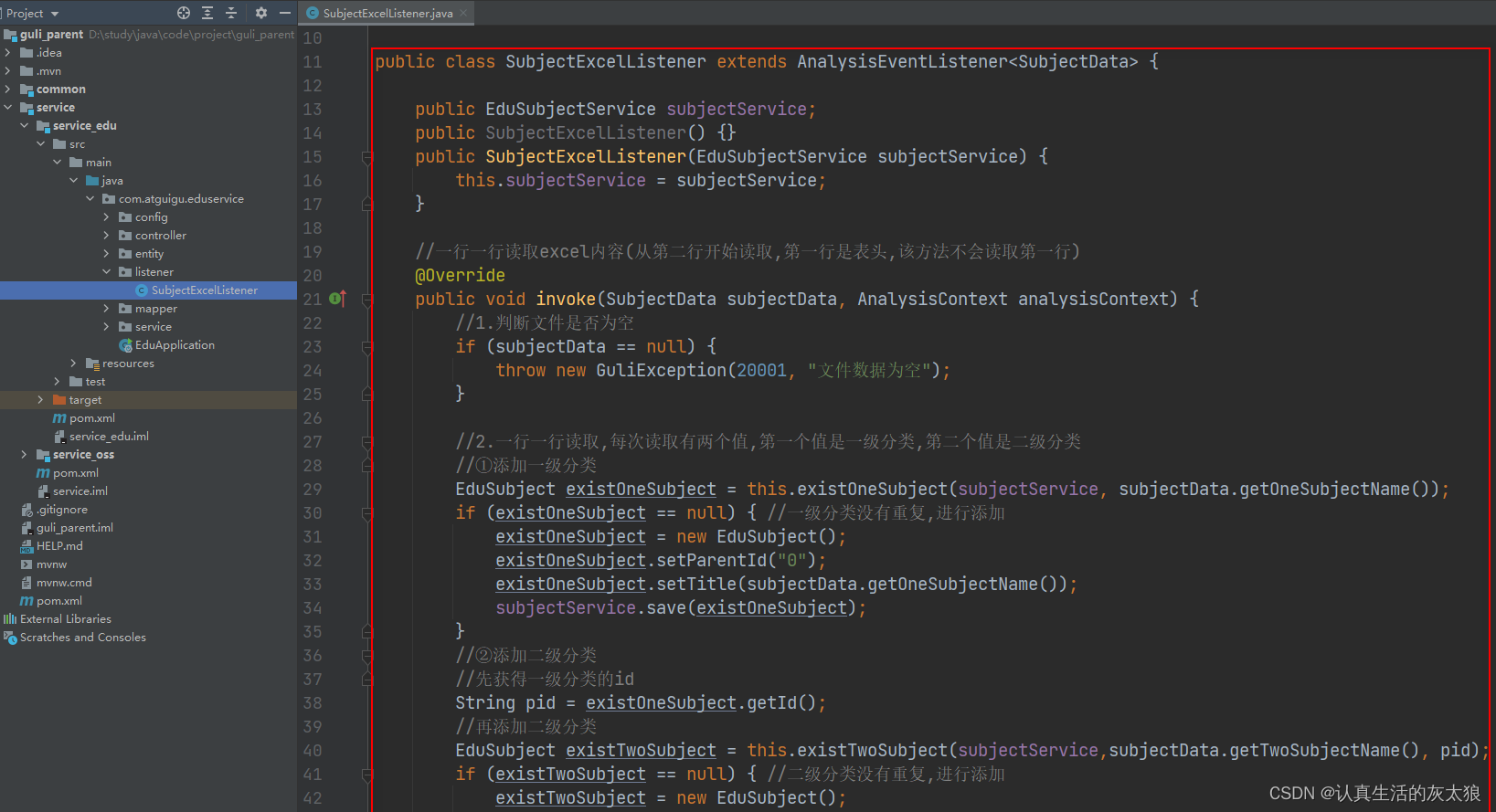1496x812 pixels.
Task: Open pom.xml under service module
Action: pos(76,473)
